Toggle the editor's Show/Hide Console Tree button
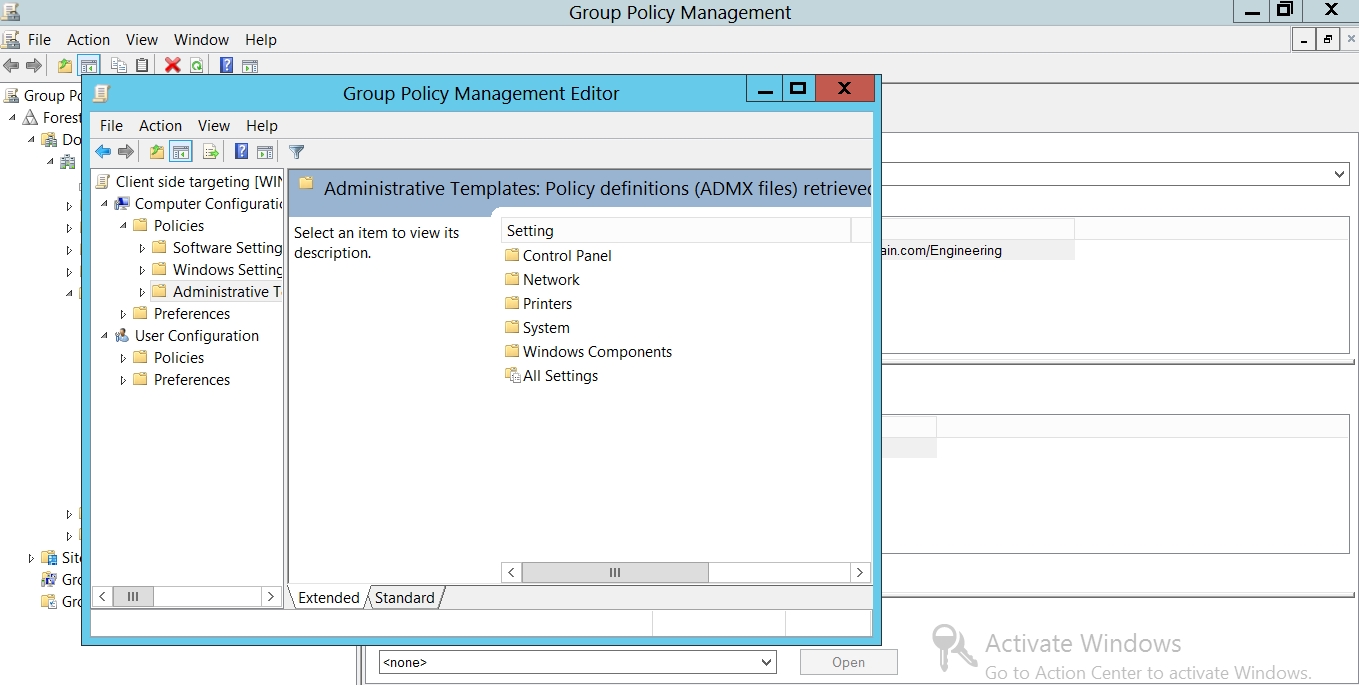Screen dimensions: 1359x685 (x=181, y=152)
